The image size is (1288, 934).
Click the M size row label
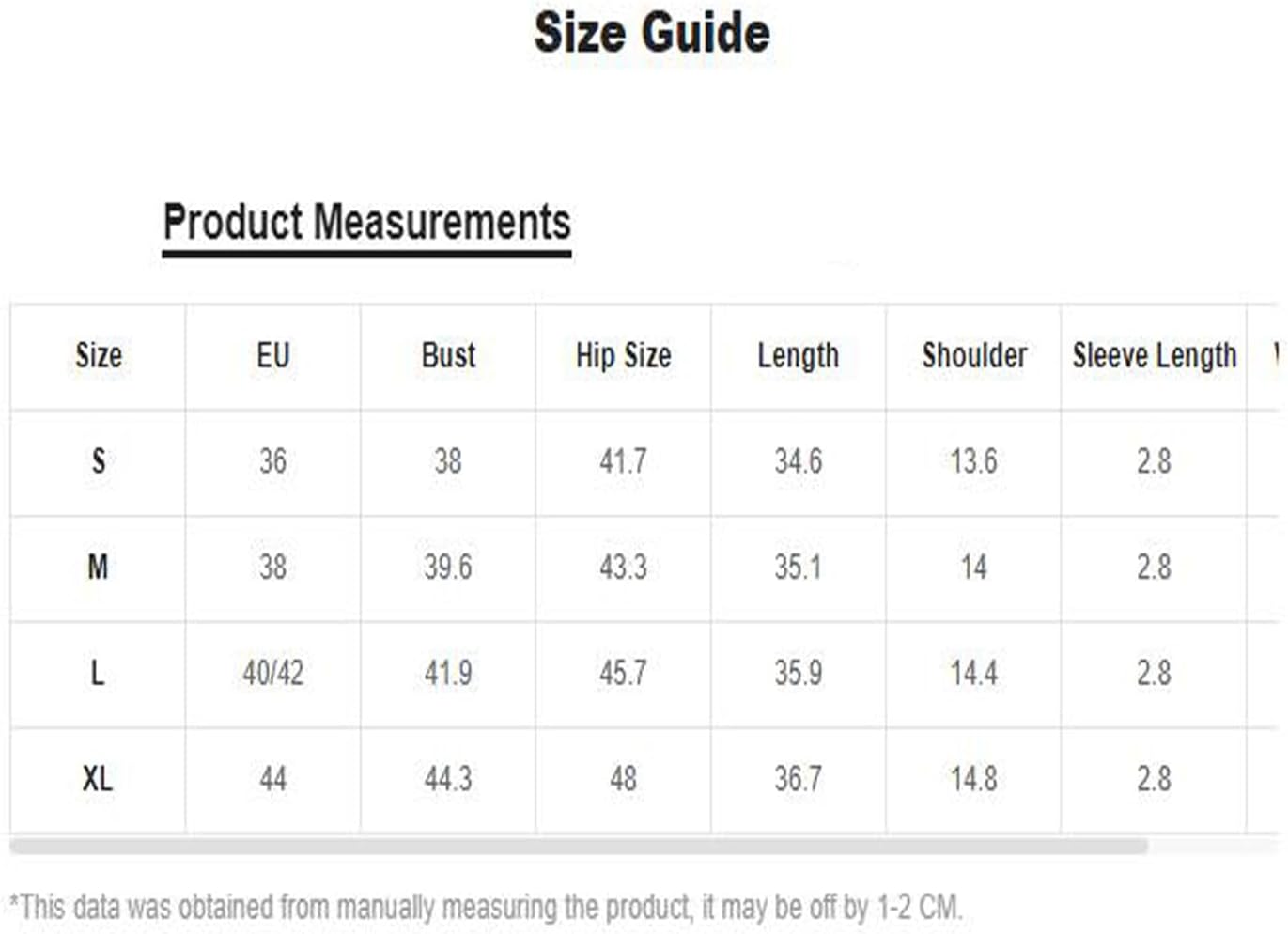click(98, 568)
